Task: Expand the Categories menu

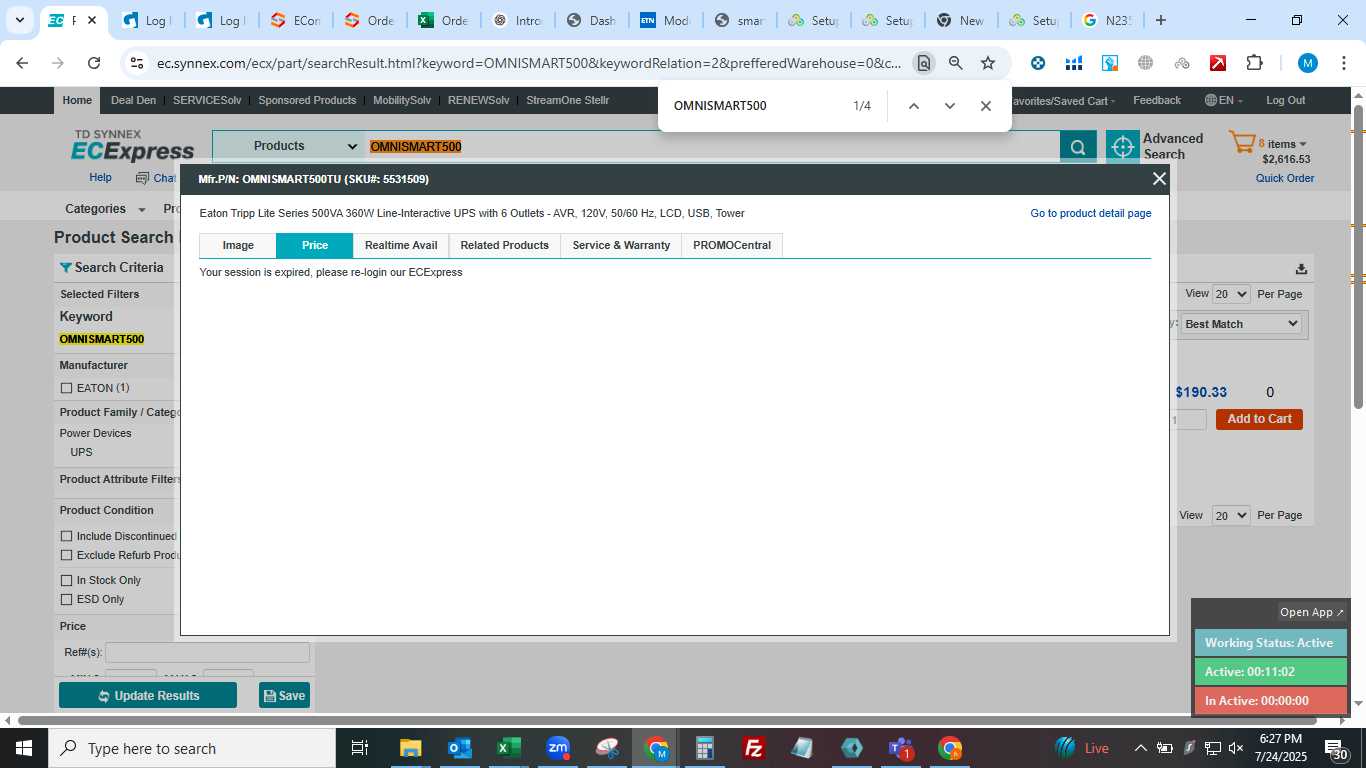Action: 105,209
